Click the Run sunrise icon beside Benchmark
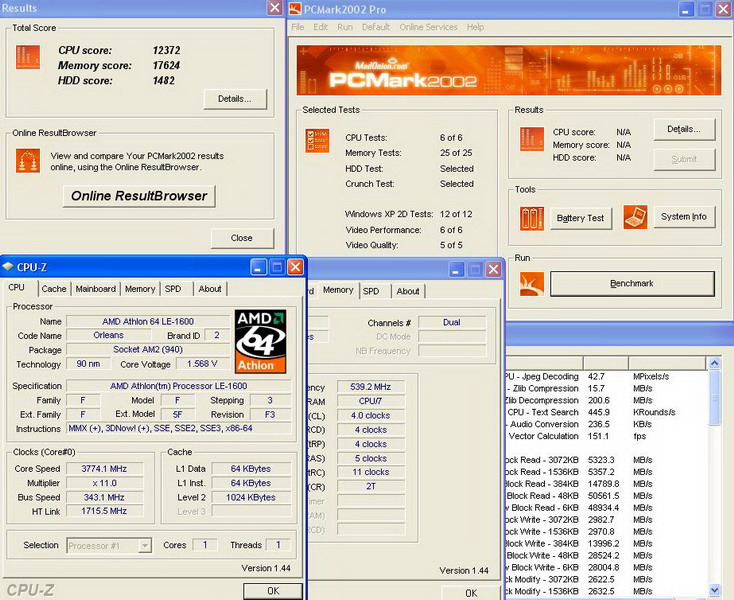Screen dimensions: 734x600 532,284
